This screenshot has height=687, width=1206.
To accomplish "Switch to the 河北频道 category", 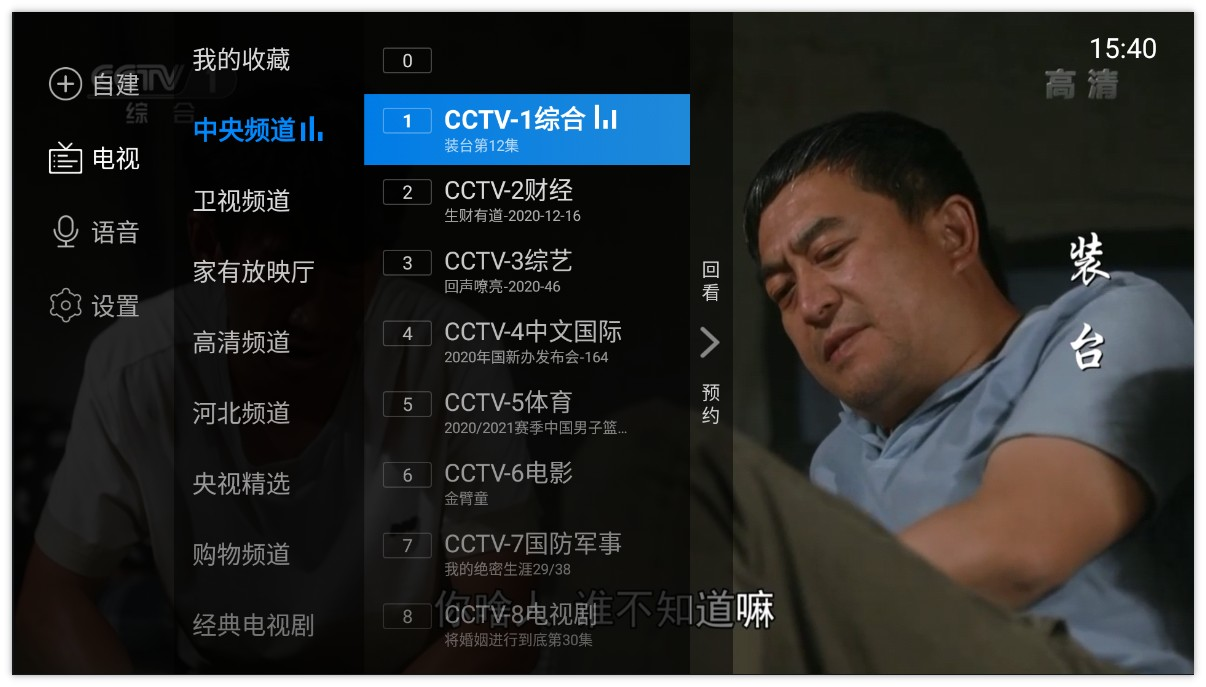I will click(x=241, y=413).
